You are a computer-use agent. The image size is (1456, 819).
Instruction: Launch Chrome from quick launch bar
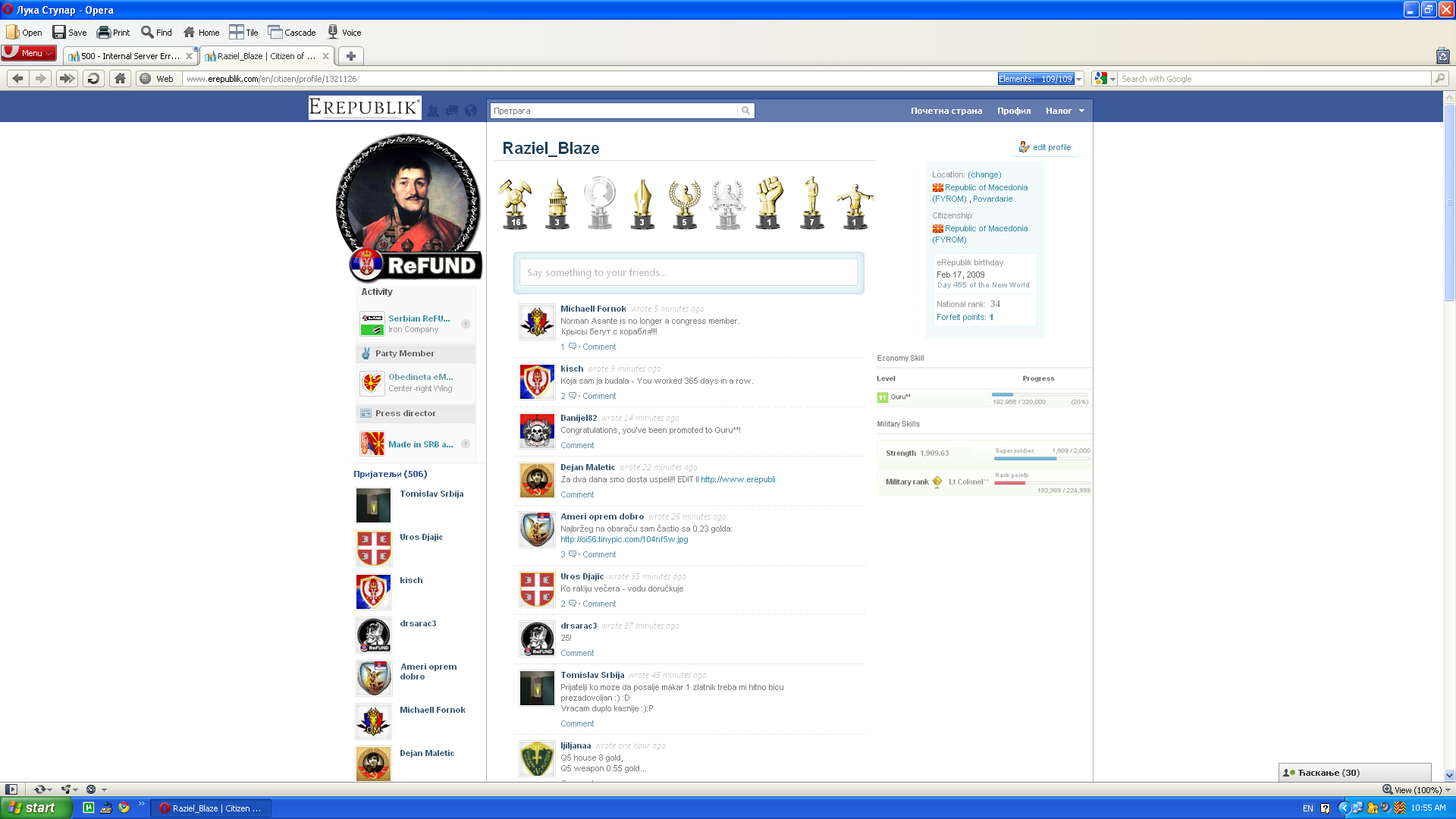(x=124, y=808)
